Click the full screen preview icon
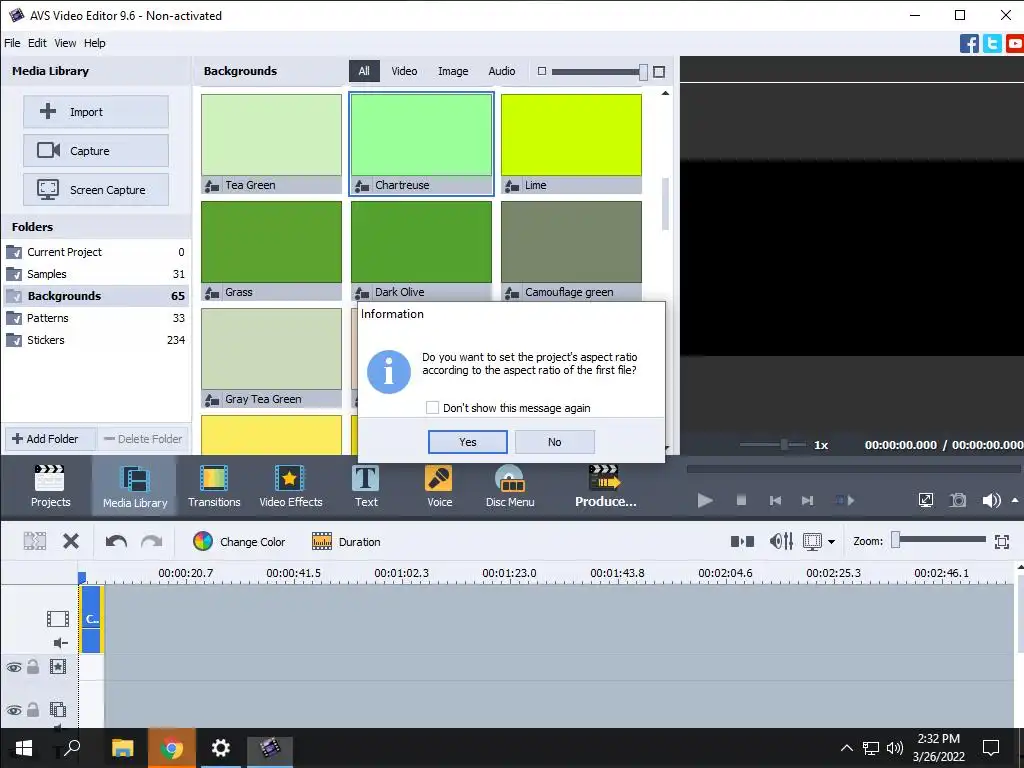This screenshot has width=1024, height=768. 925,500
